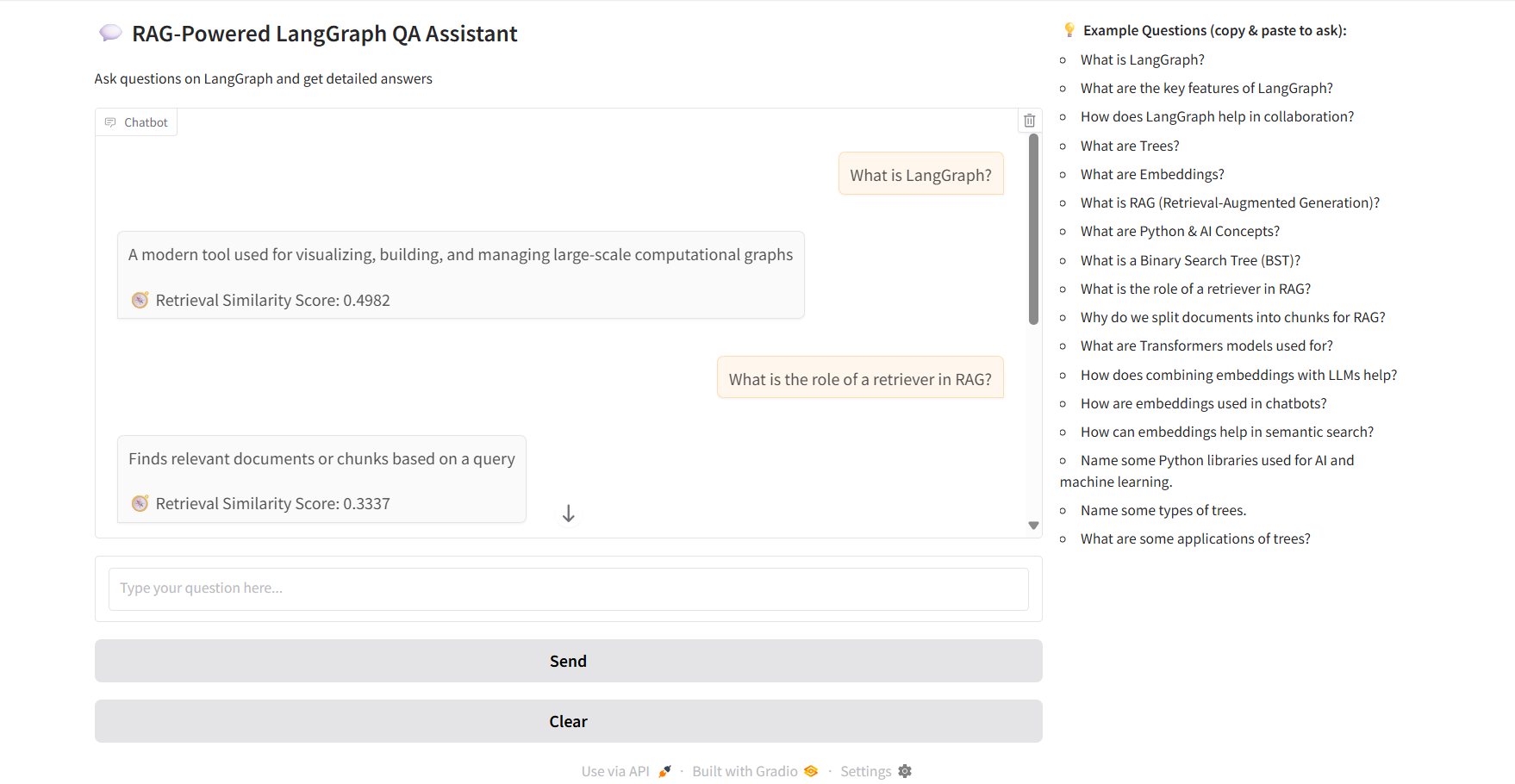
Task: Click the 'Example Questions' heading text
Action: [1215, 30]
